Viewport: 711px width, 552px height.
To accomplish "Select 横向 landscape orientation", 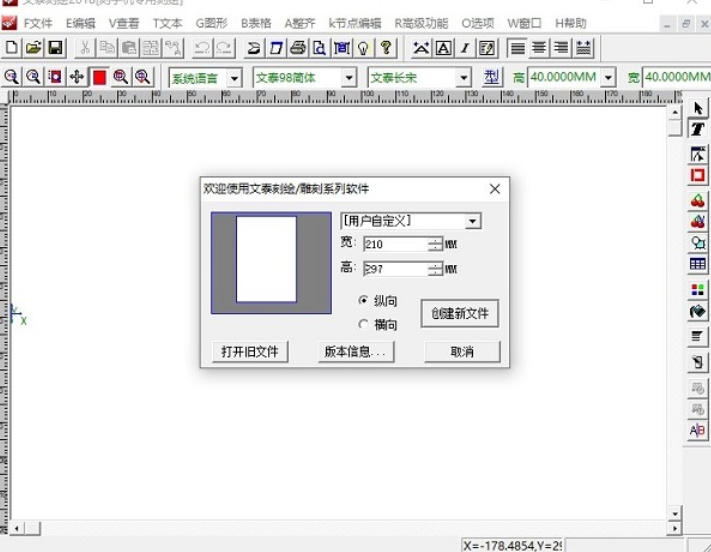I will click(x=377, y=325).
